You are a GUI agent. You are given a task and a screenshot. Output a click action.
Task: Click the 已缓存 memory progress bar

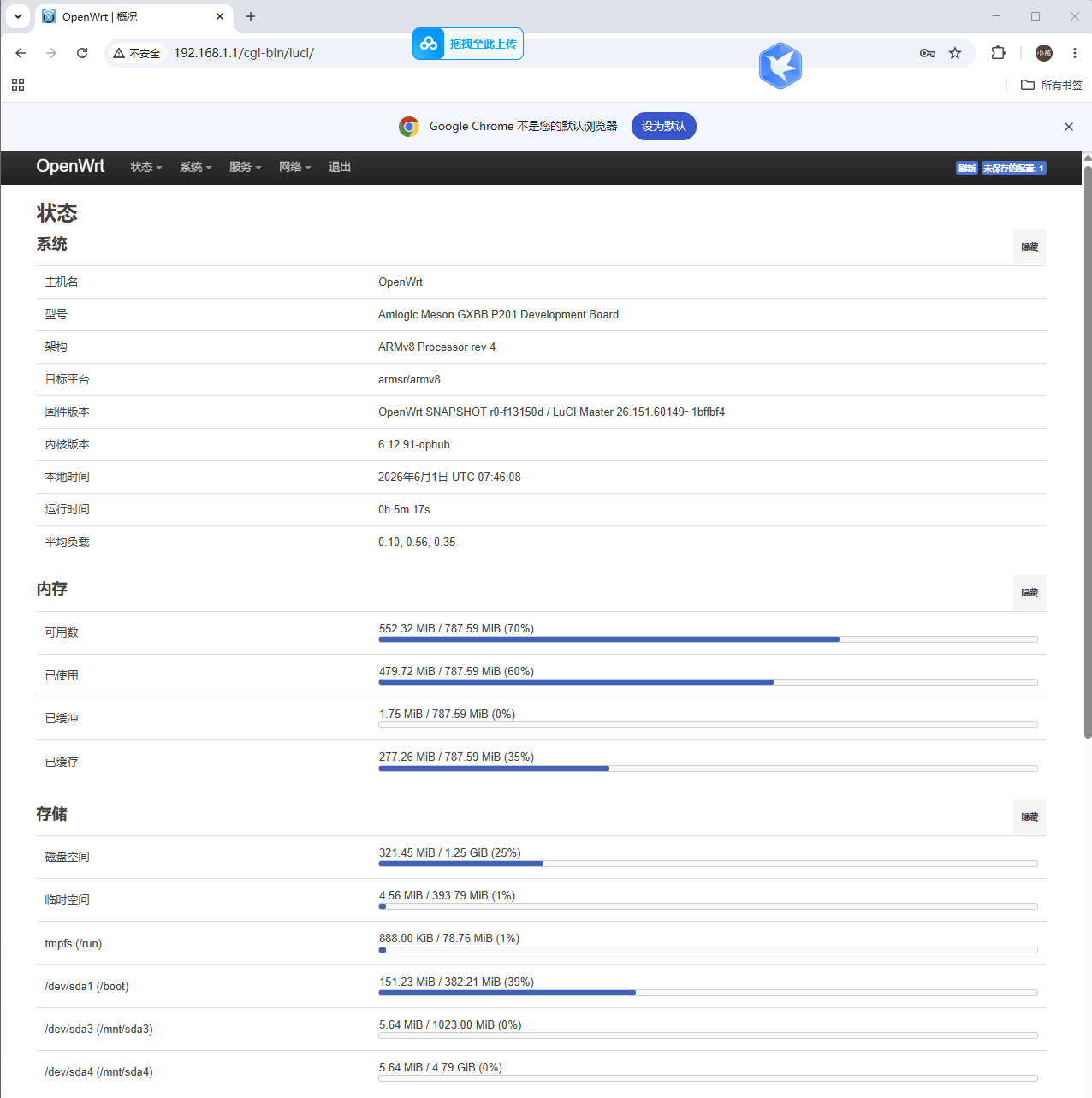pyautogui.click(x=708, y=769)
